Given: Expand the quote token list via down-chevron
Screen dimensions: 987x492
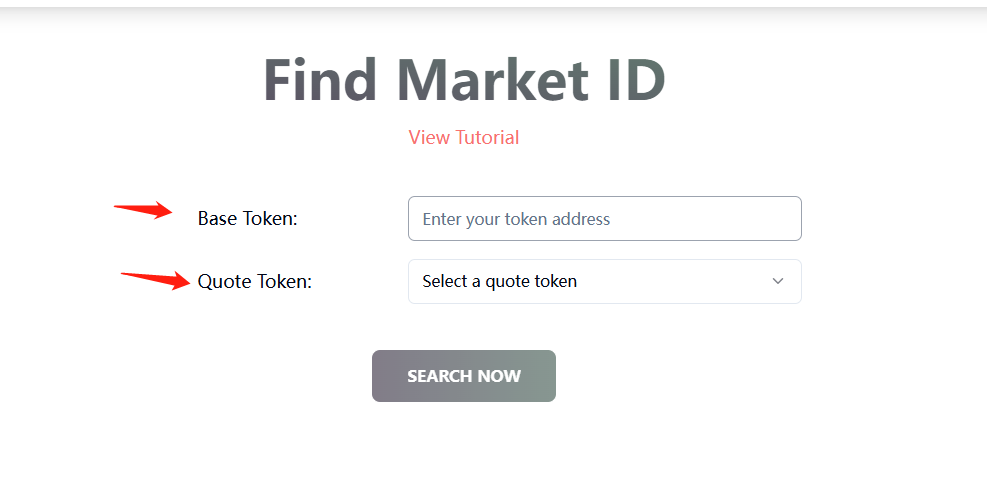Looking at the screenshot, I should point(778,281).
